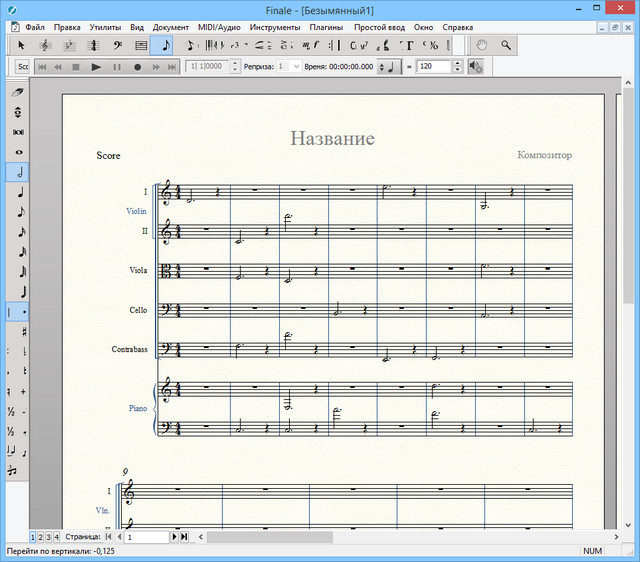The width and height of the screenshot is (640, 562).
Task: Choose the half note duration
Action: point(17,171)
